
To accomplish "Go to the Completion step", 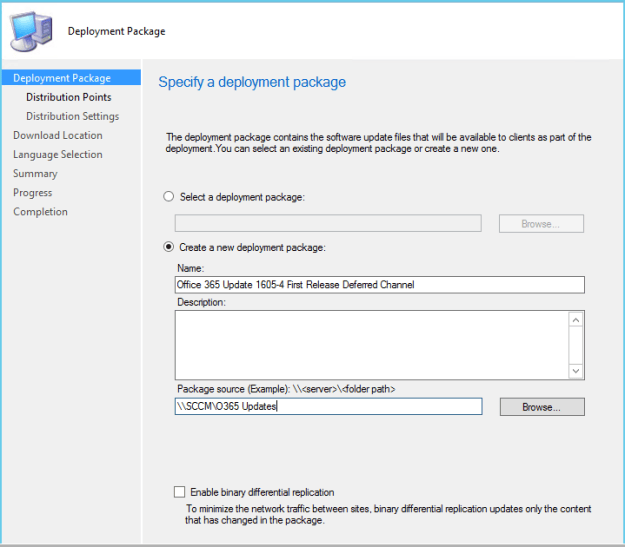I will tap(40, 212).
